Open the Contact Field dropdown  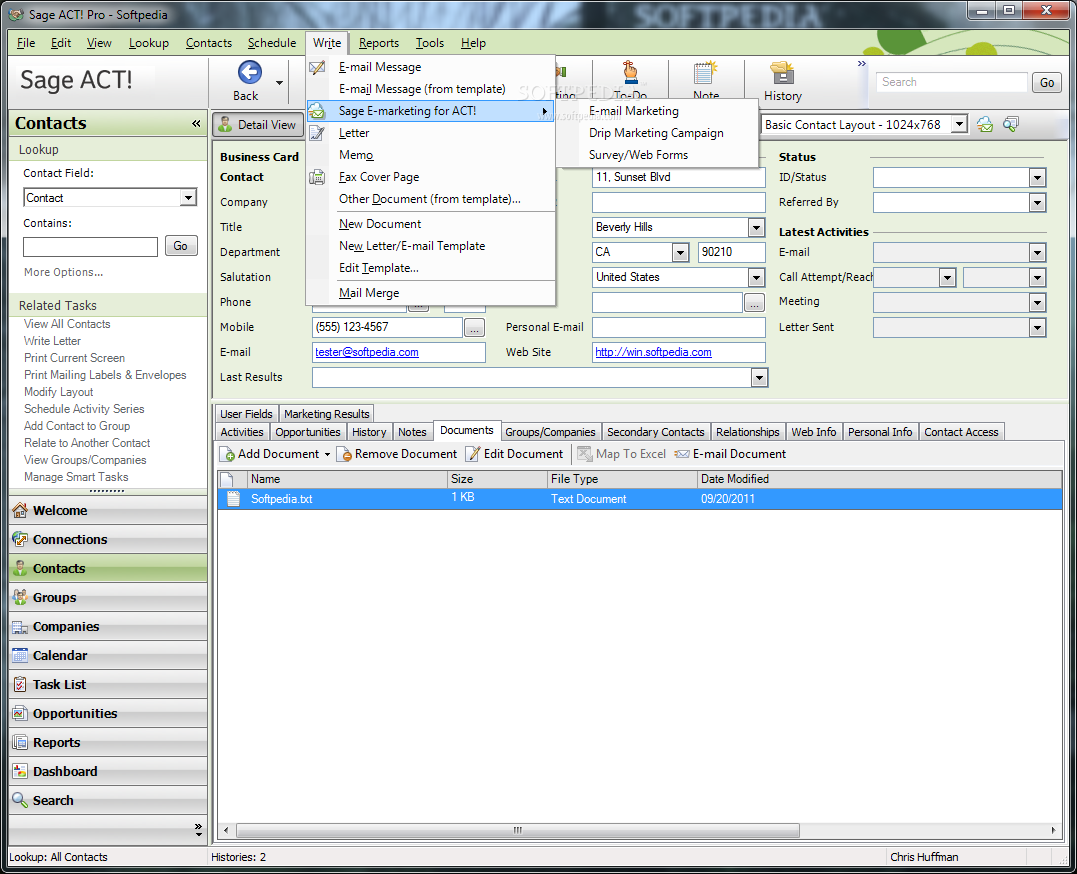188,198
